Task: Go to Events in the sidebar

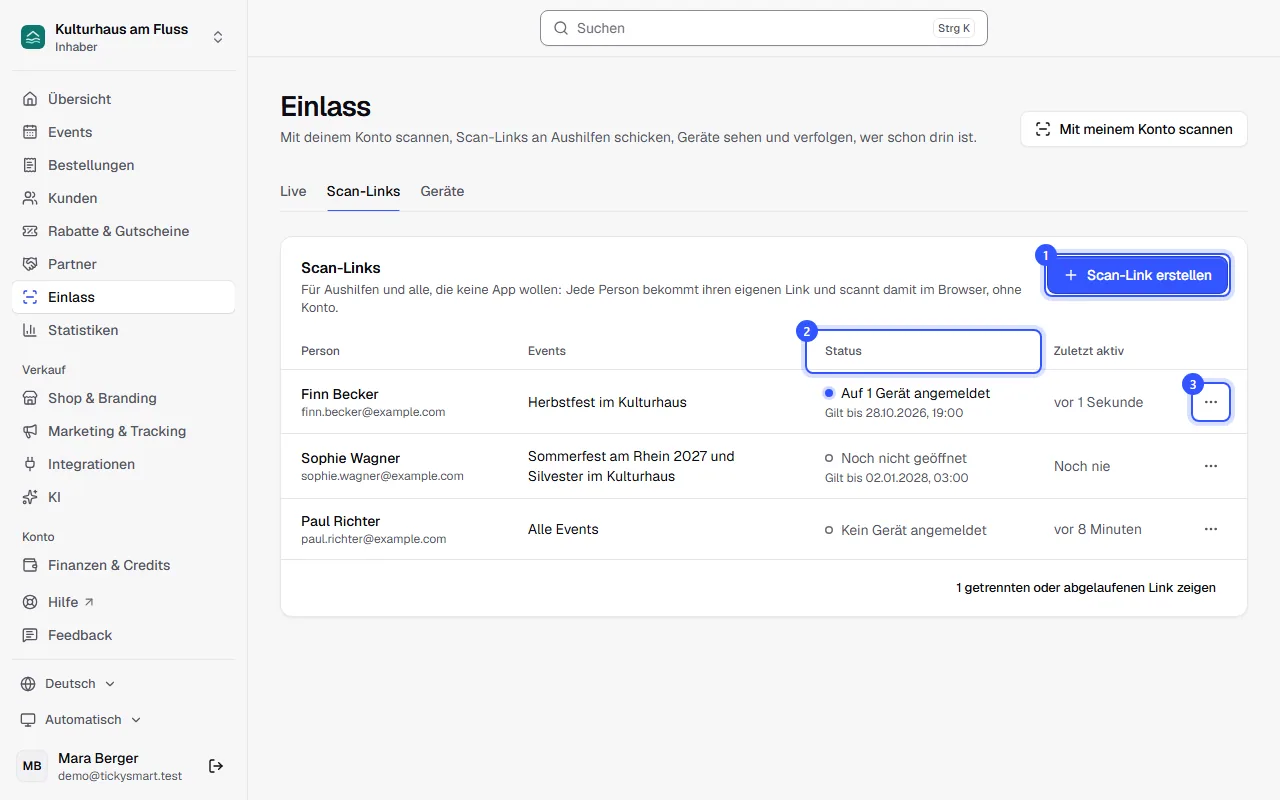Action: tap(124, 132)
